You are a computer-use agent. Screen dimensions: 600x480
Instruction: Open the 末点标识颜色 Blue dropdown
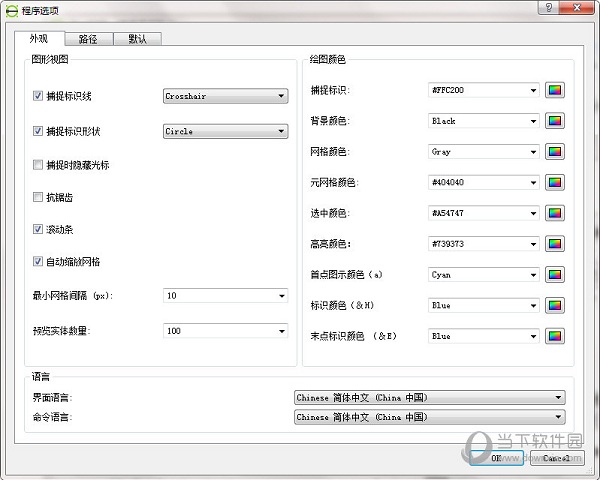(484, 336)
